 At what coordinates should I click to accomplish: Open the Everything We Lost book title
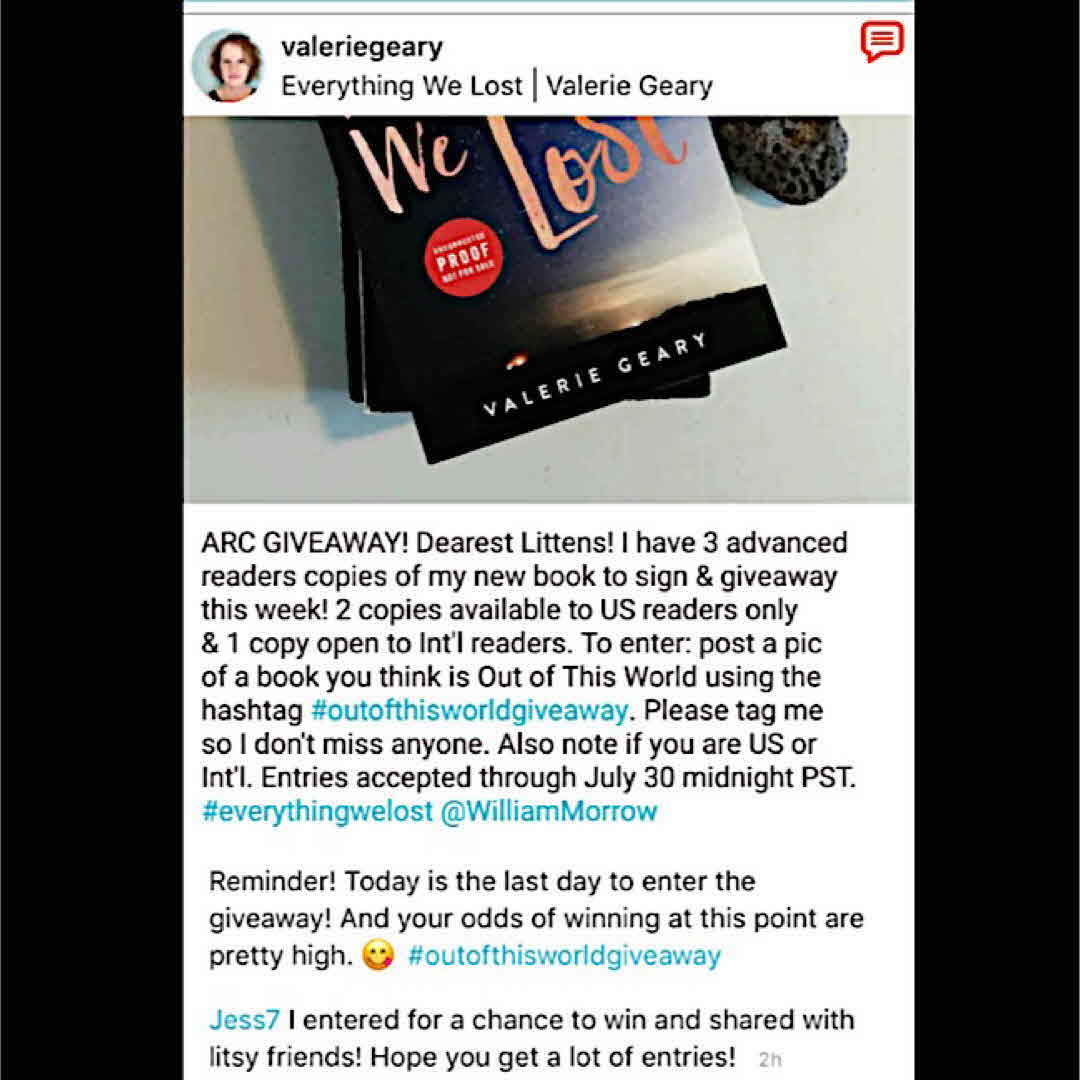[x=402, y=86]
